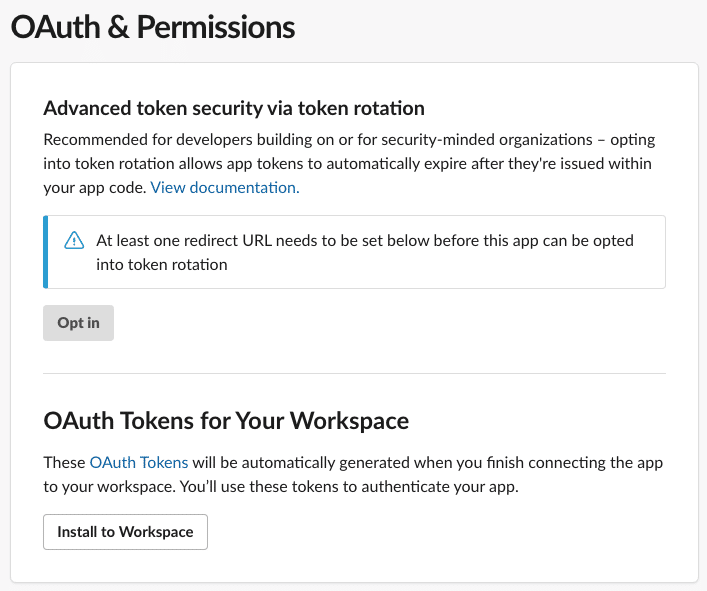Click the redirect URL warning message text
707x591 pixels.
[x=365, y=252]
